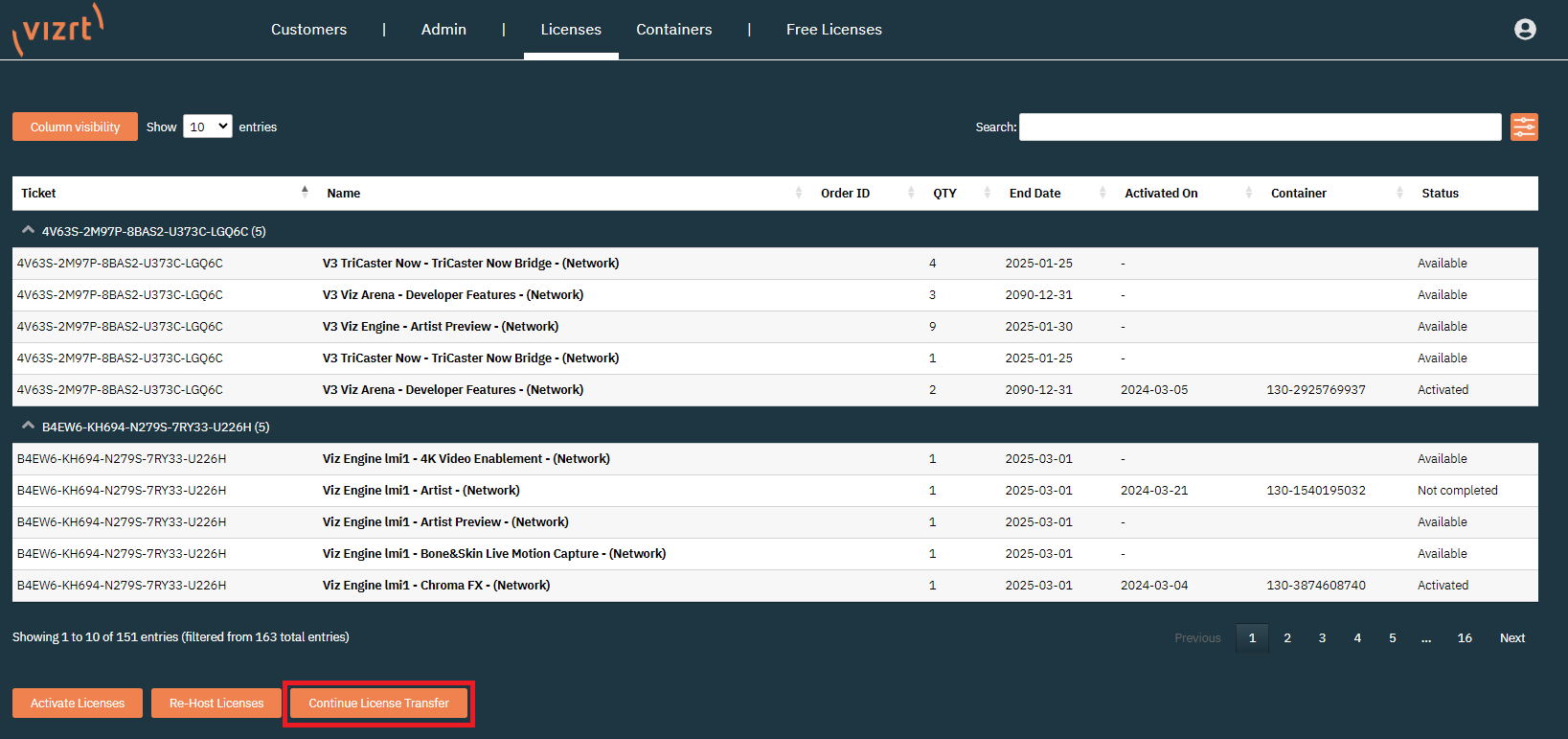Click the Vizrt logo
This screenshot has height=739, width=1568.
pos(57,30)
